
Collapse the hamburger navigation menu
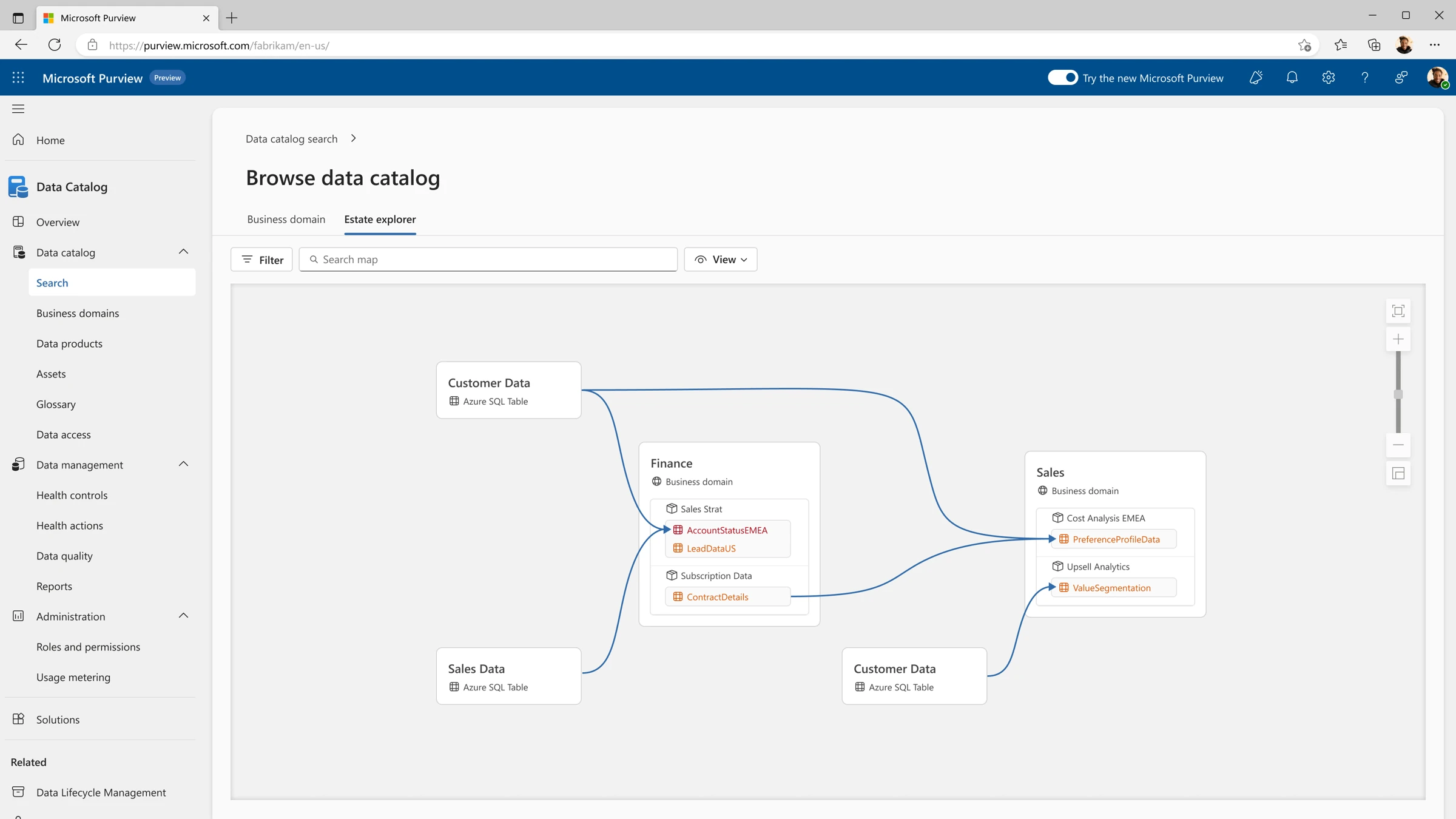(x=18, y=109)
